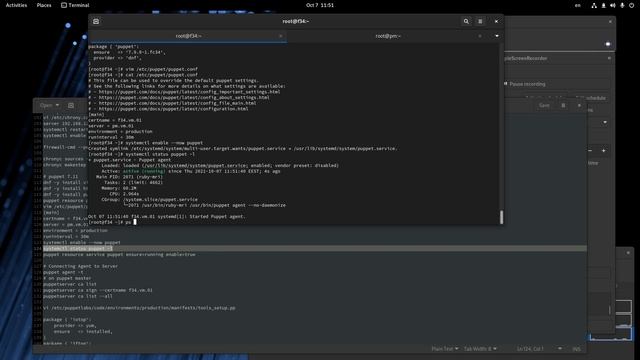The height and width of the screenshot is (360, 640).
Task: Click the new tab icon in Terminal header
Action: [x=96, y=21]
